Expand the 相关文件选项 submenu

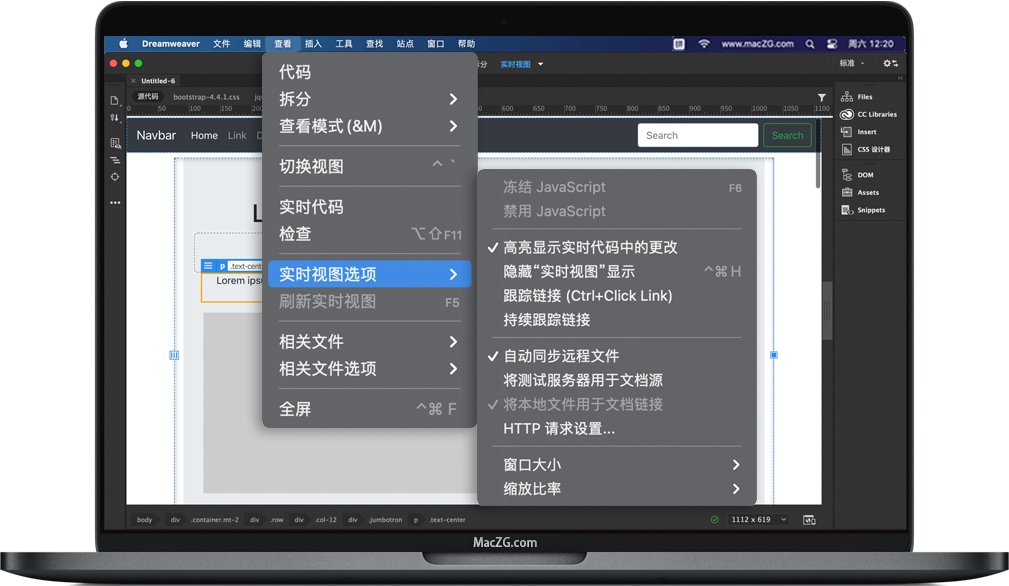coord(369,369)
